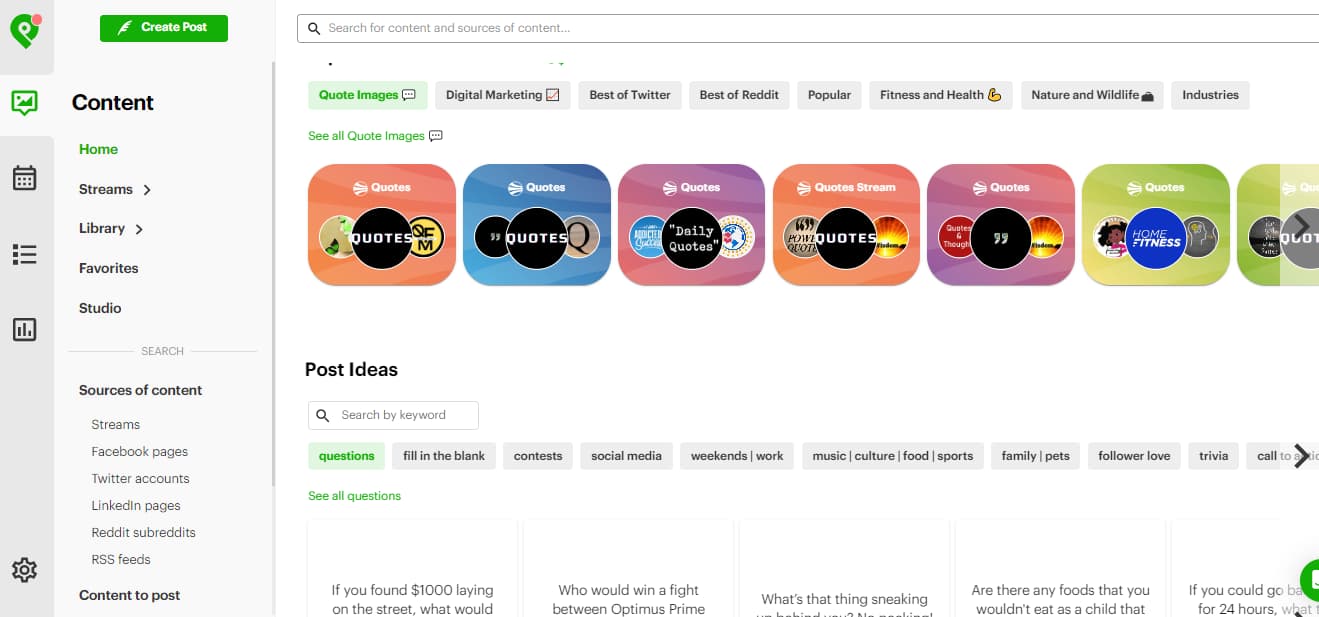Click the Create Post button
Viewport: 1319px width, 617px height.
(x=163, y=27)
